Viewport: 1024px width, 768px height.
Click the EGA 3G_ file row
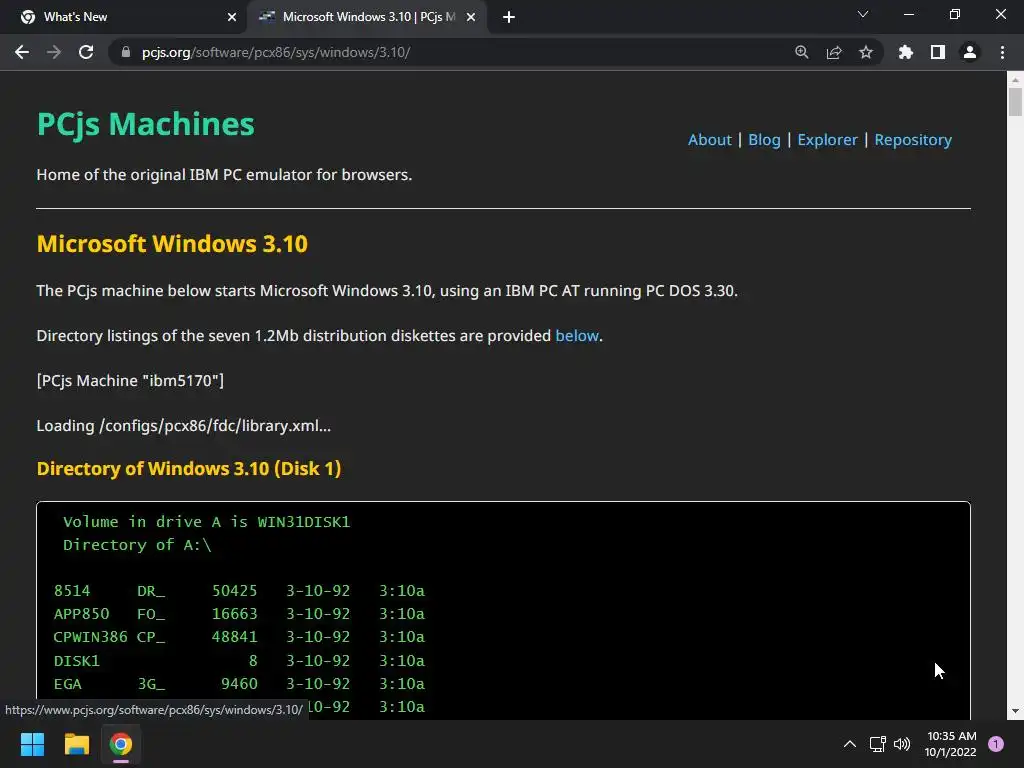(x=239, y=684)
